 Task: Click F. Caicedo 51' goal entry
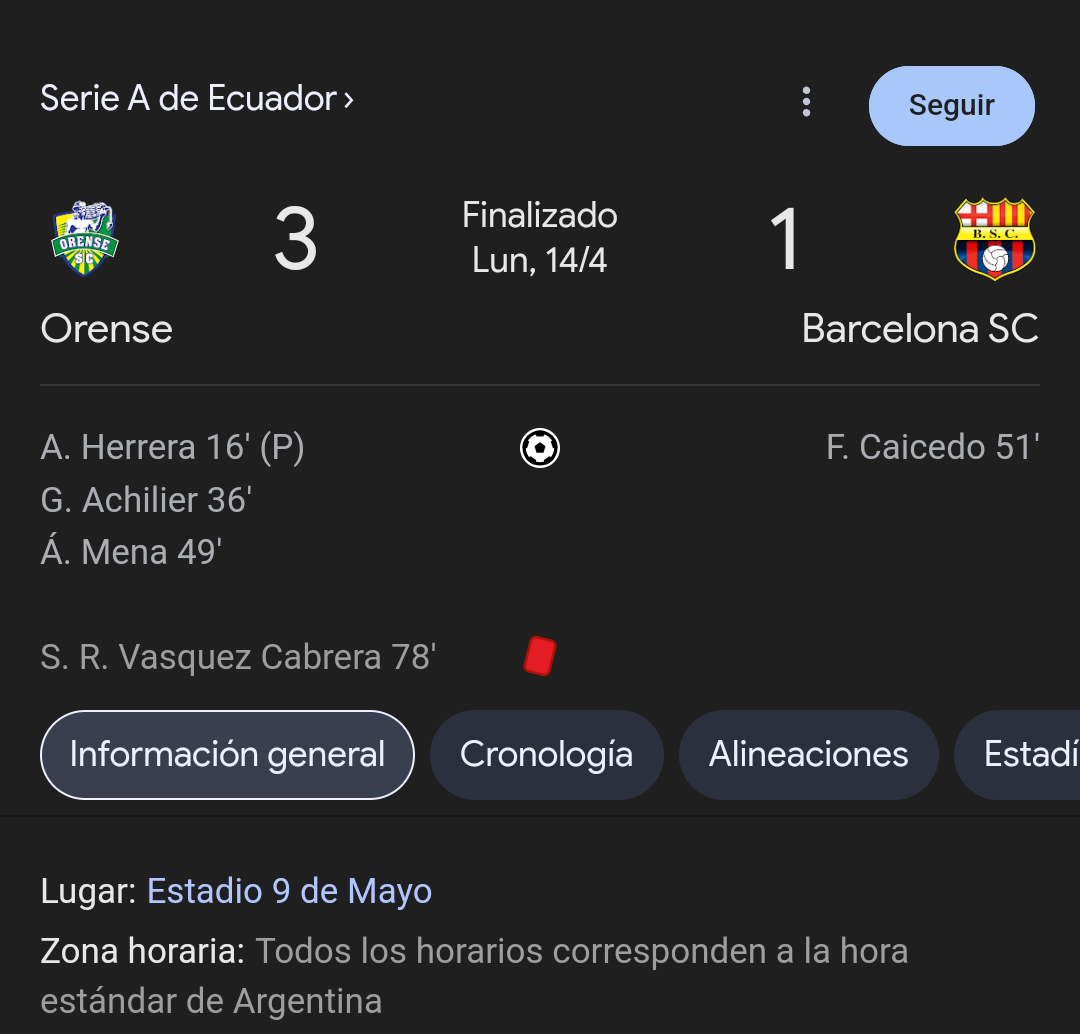(x=933, y=447)
